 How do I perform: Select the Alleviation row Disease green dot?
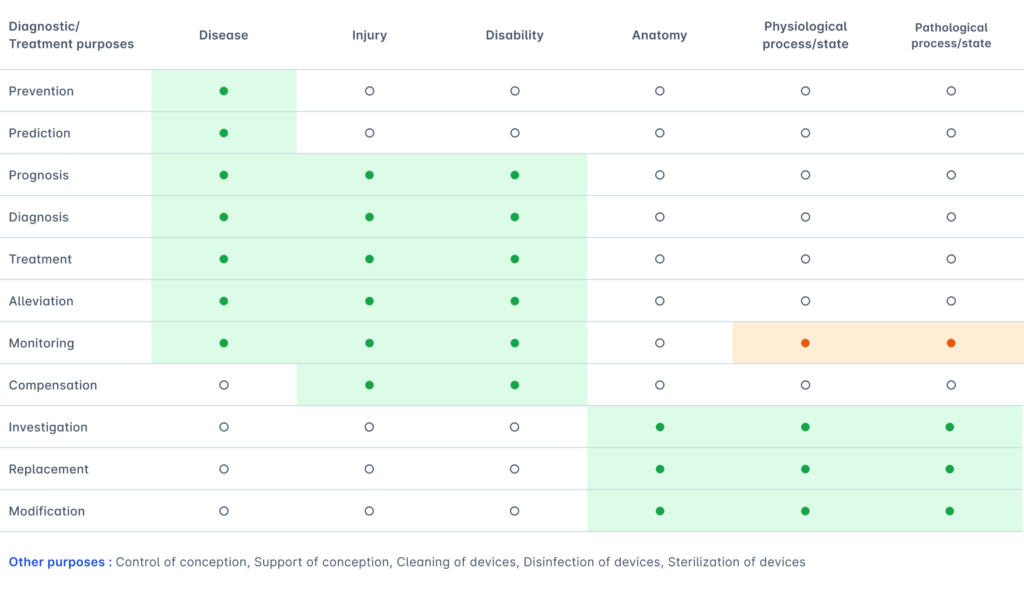point(224,301)
